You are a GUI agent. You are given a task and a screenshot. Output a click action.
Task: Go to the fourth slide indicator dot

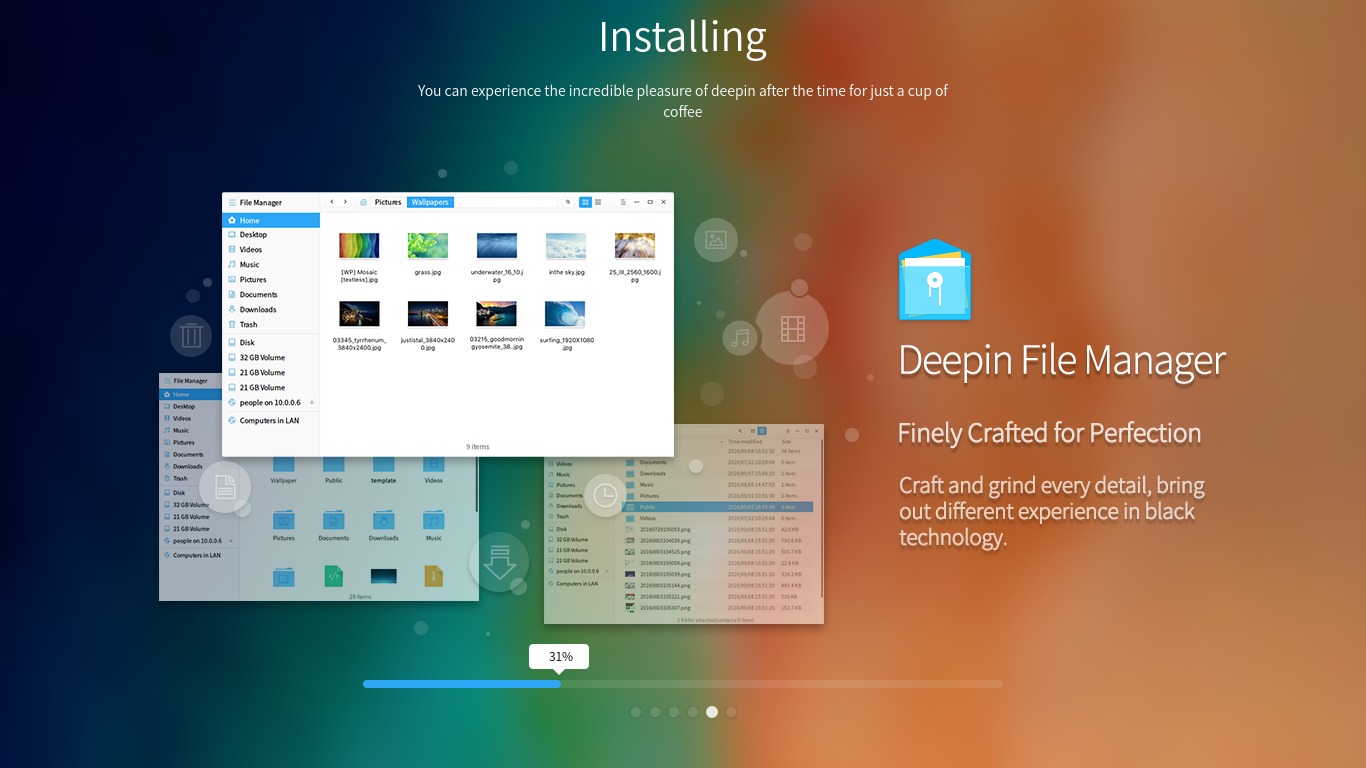point(693,712)
